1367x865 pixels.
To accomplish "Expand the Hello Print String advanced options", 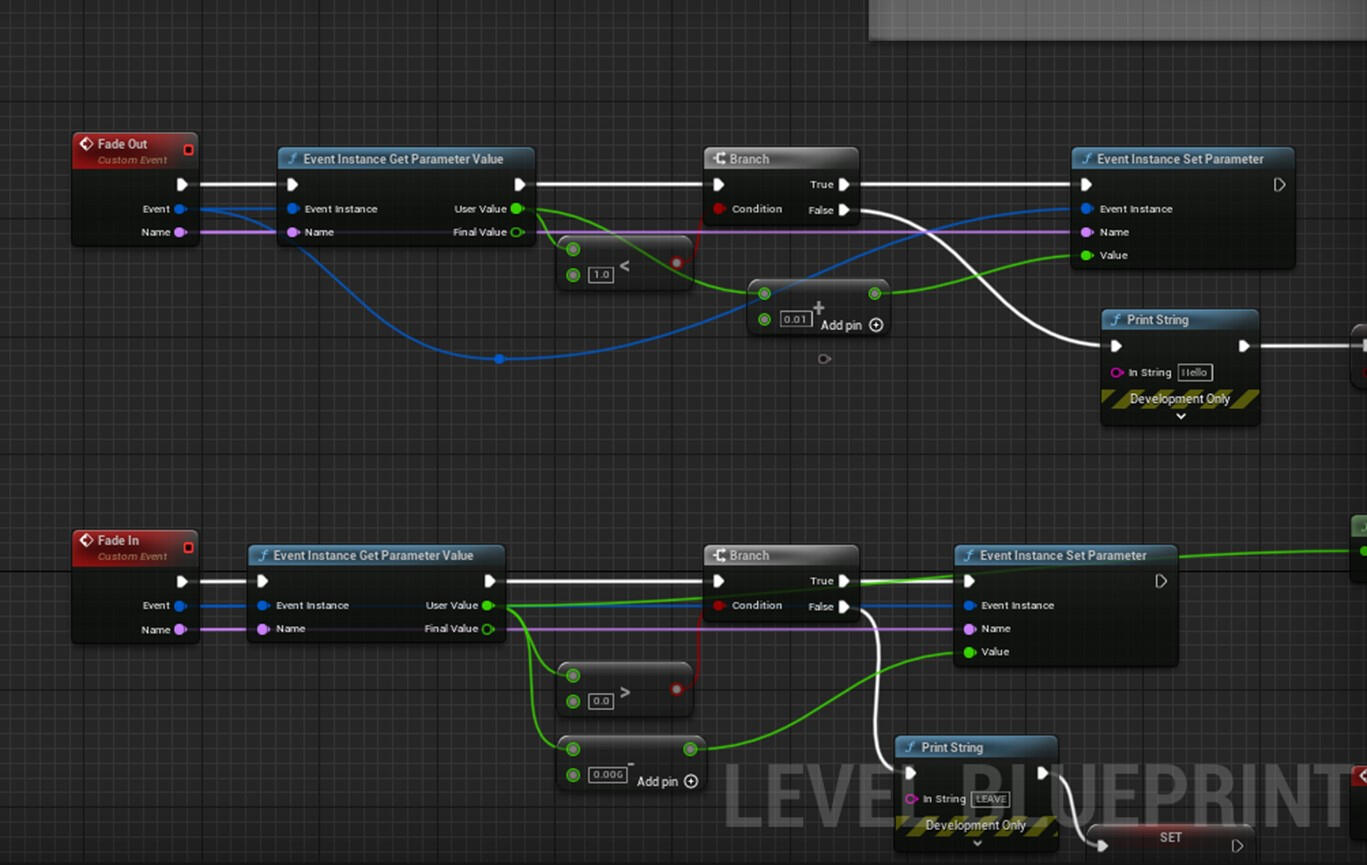I will click(1180, 416).
